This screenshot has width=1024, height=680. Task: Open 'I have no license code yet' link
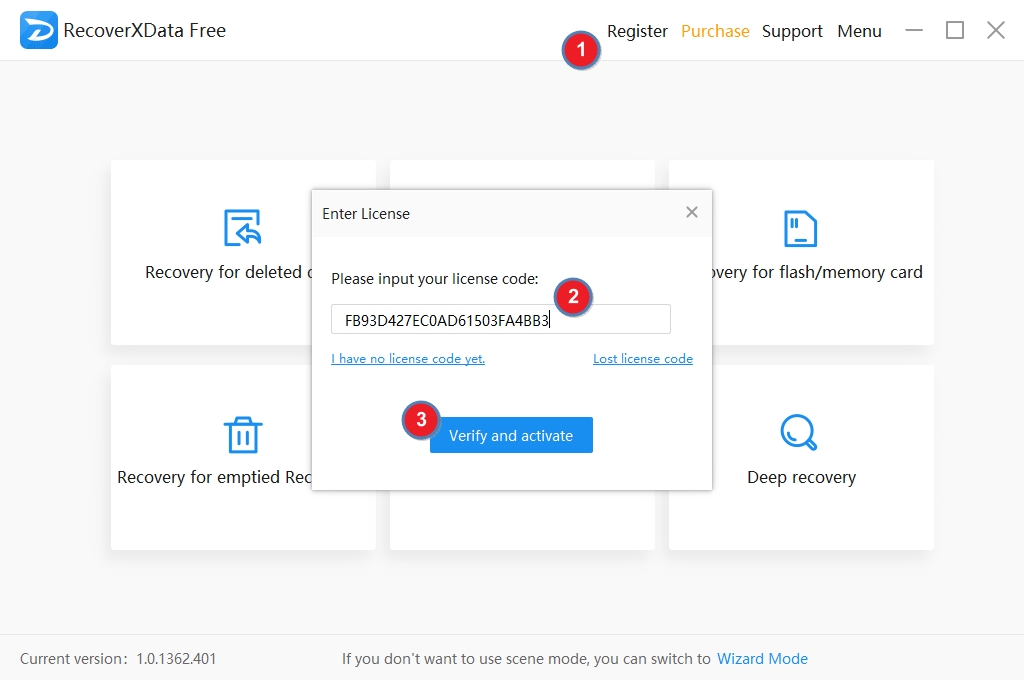point(408,359)
